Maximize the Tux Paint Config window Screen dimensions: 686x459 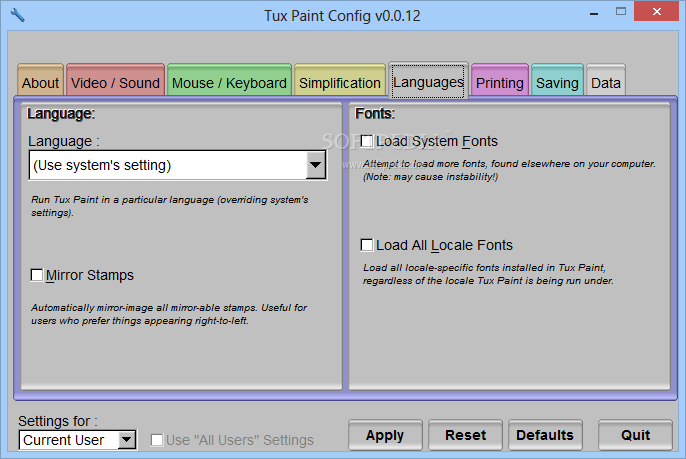click(621, 12)
